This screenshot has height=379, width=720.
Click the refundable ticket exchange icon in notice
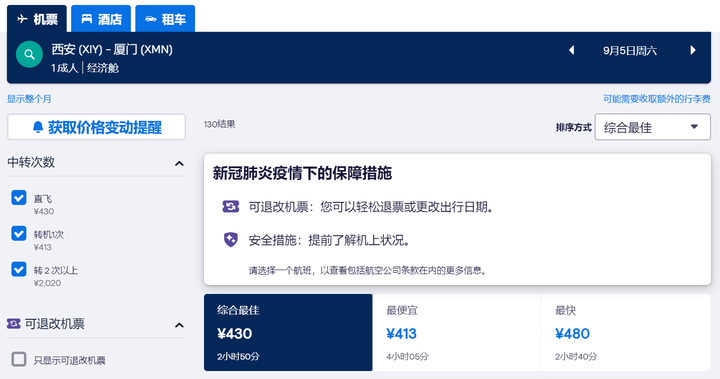coord(231,207)
